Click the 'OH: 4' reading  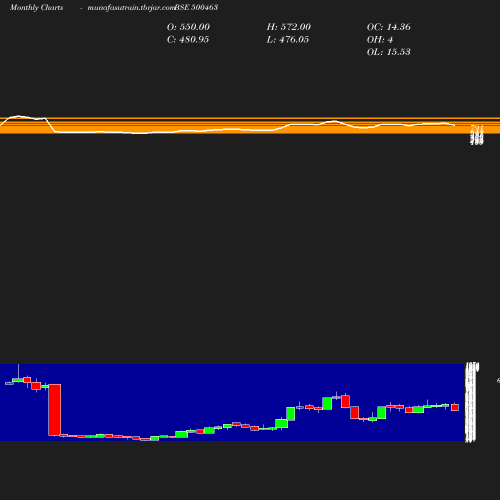click(380, 40)
